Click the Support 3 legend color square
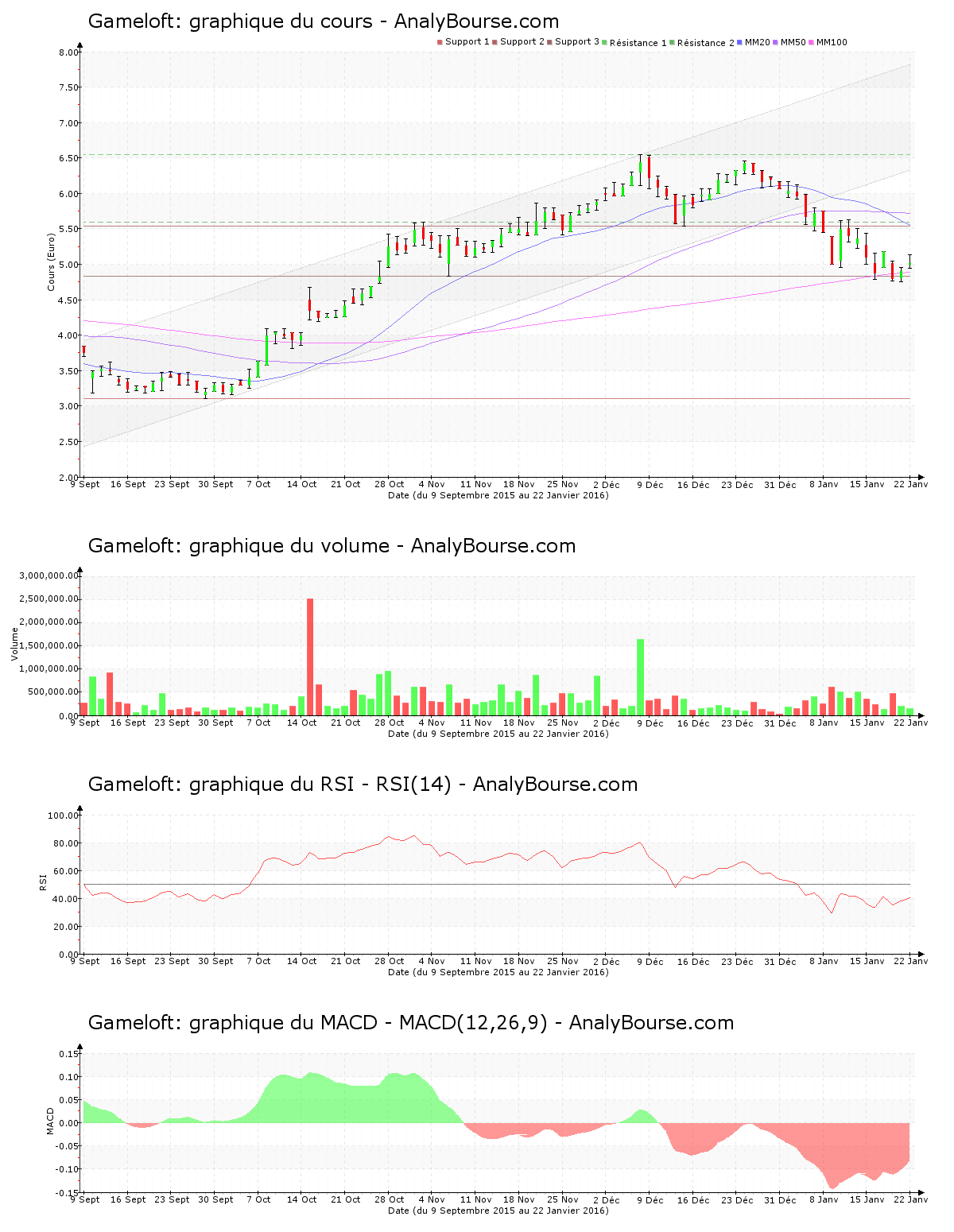This screenshot has width=954, height=1232. click(549, 42)
